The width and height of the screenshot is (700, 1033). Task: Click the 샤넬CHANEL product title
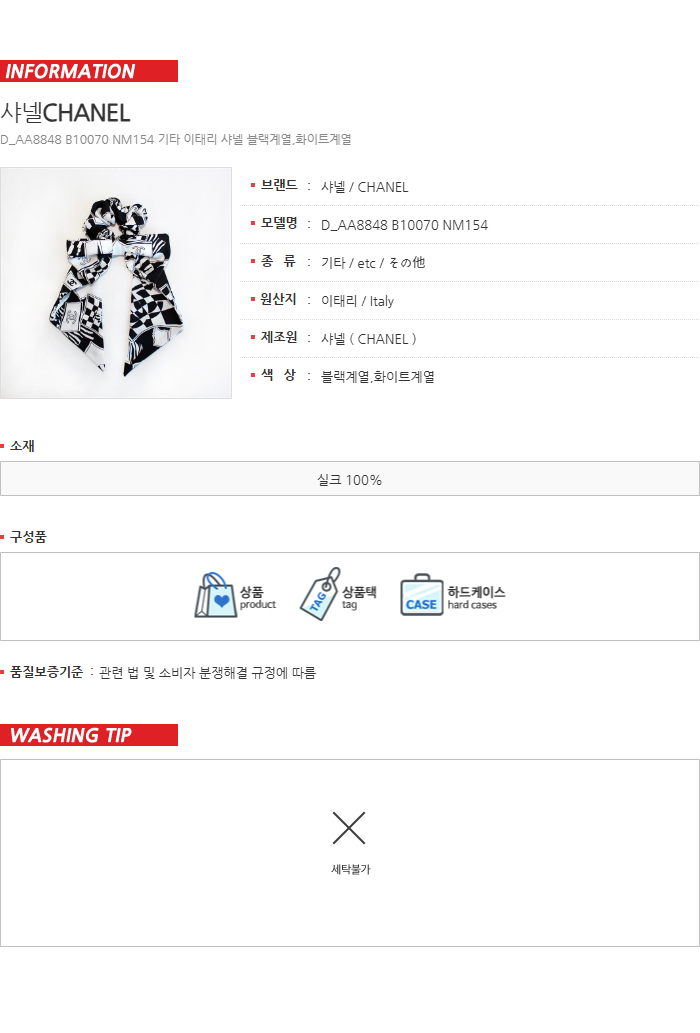pos(65,113)
